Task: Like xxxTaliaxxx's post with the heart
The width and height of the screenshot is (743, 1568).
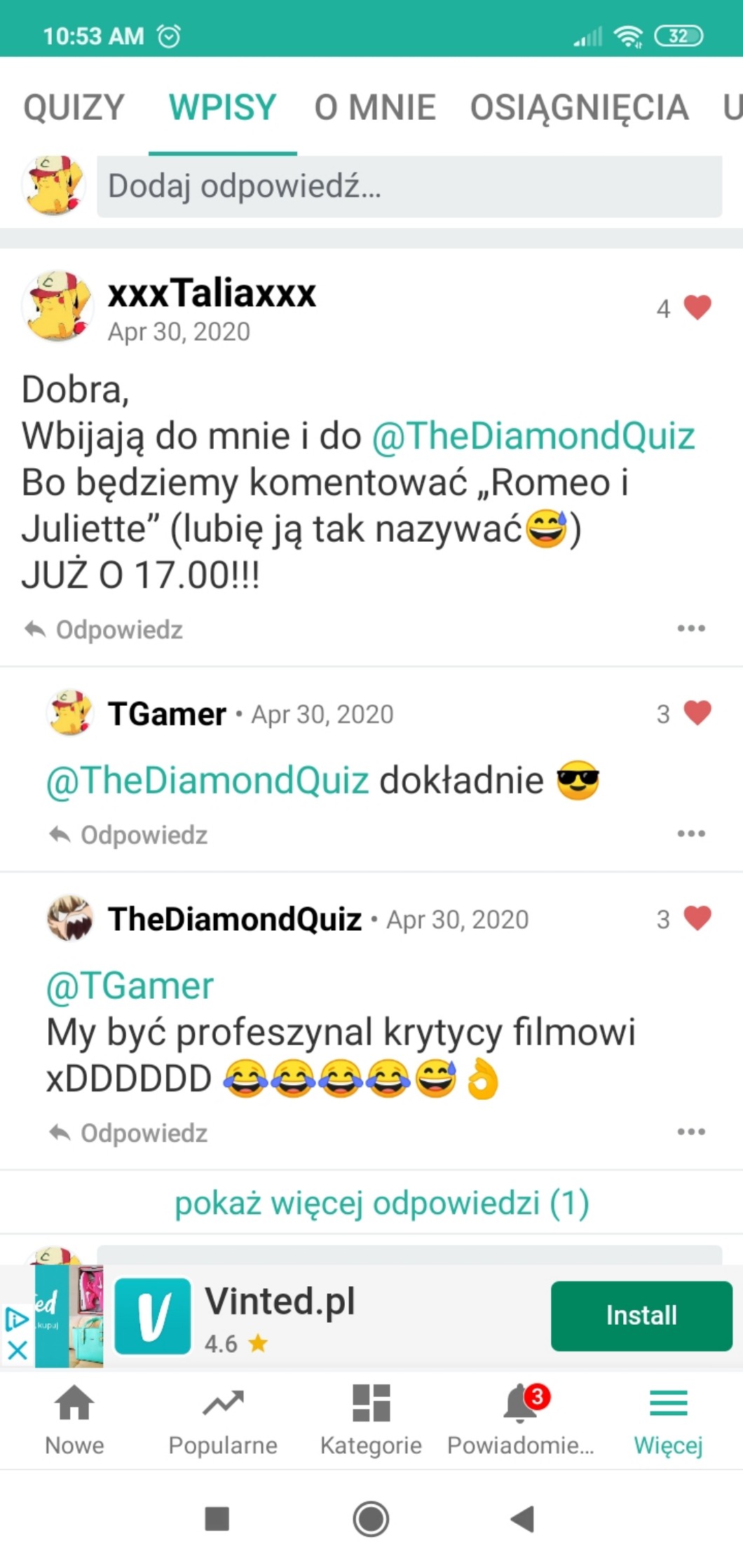Action: tap(697, 308)
